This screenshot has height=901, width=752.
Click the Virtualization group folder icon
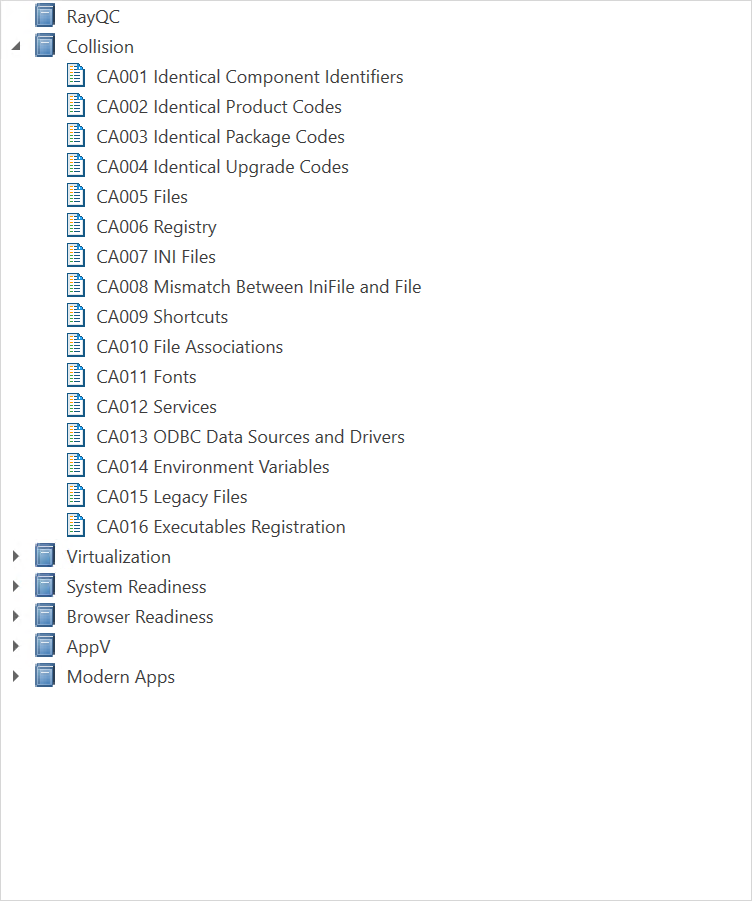point(44,555)
